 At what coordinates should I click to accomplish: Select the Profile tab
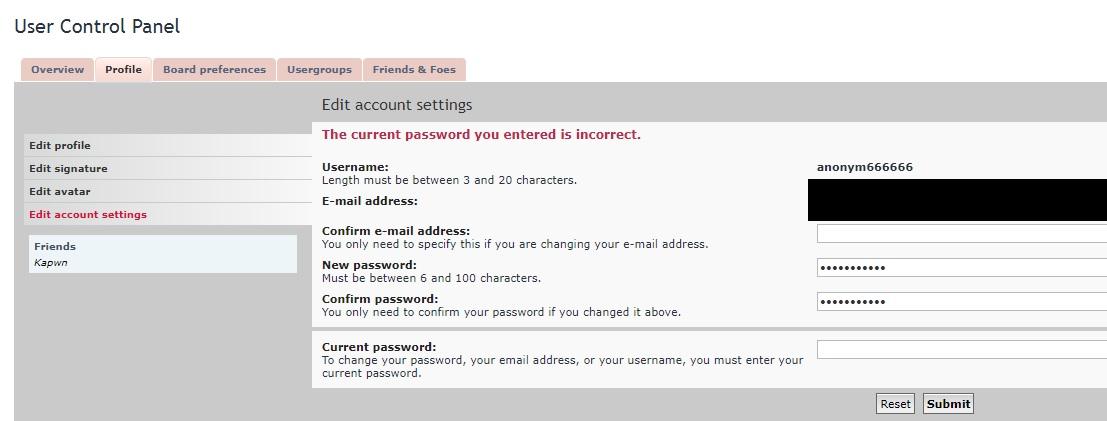coord(123,70)
